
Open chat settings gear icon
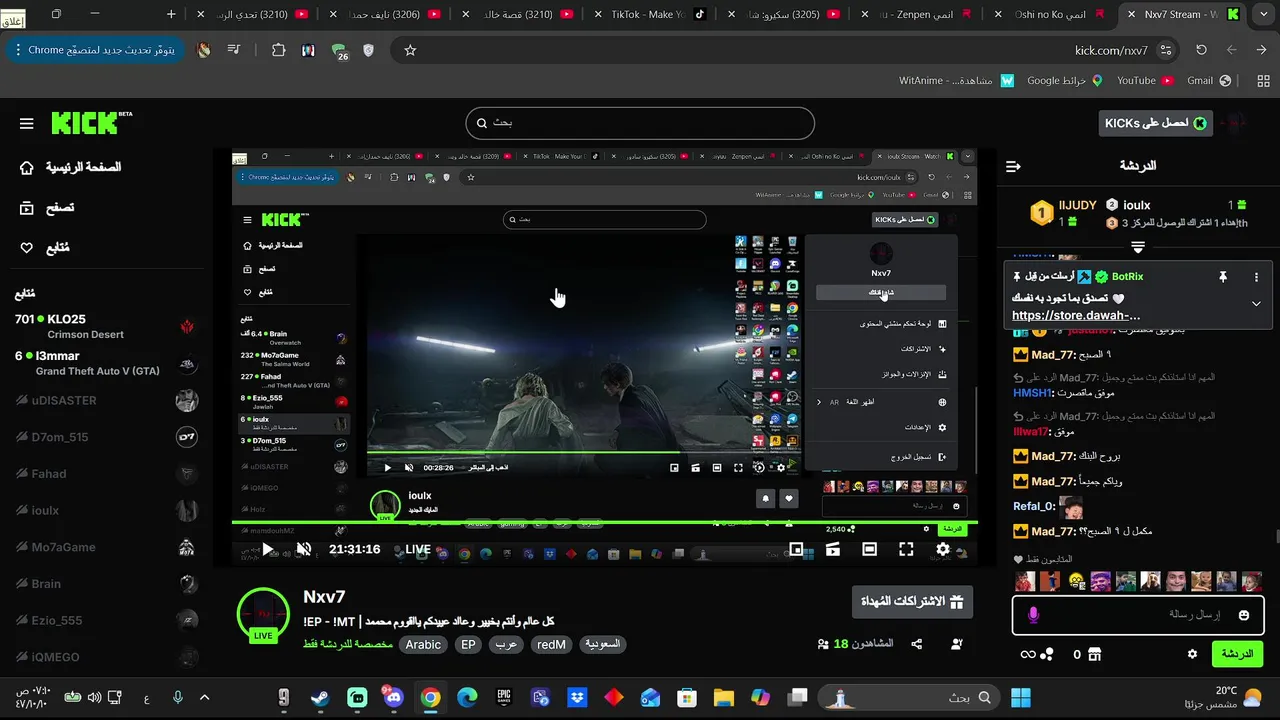[1192, 654]
